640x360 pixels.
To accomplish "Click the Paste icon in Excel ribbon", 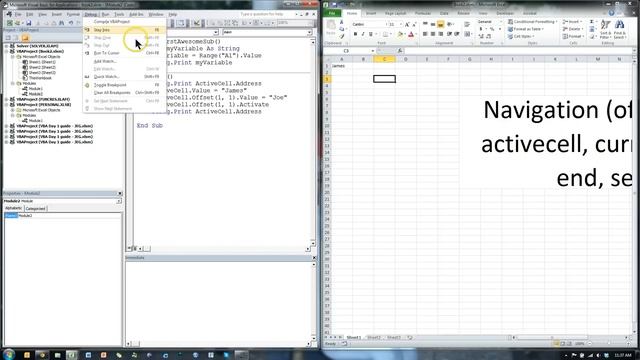I will pos(331,27).
